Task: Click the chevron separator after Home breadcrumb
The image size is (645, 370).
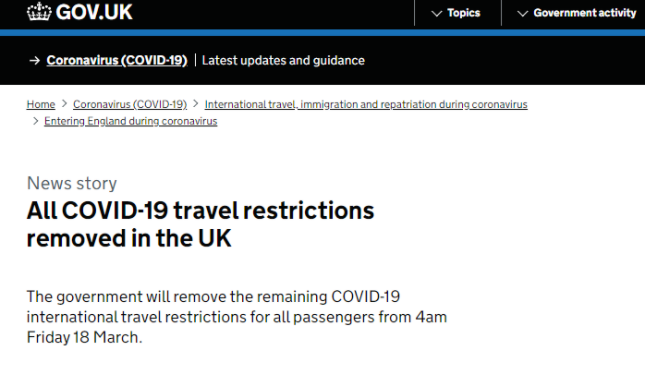Action: (x=64, y=104)
